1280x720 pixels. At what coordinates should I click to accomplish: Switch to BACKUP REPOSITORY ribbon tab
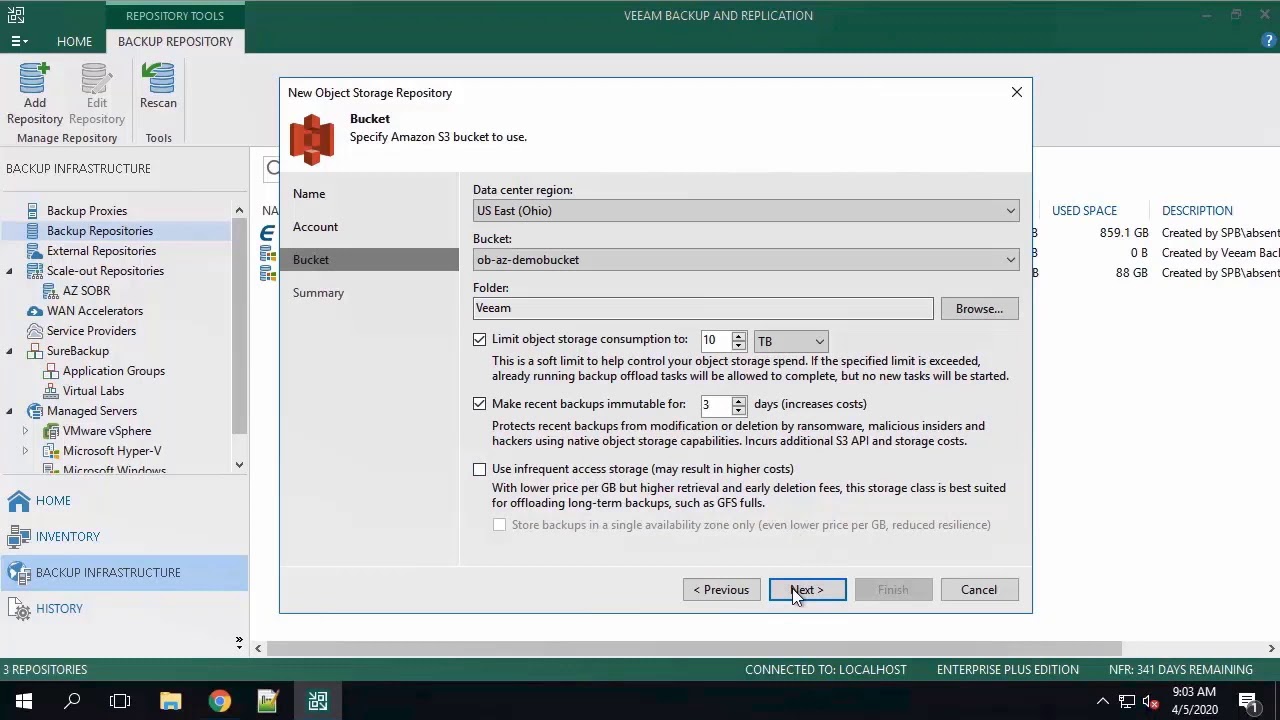click(x=175, y=41)
